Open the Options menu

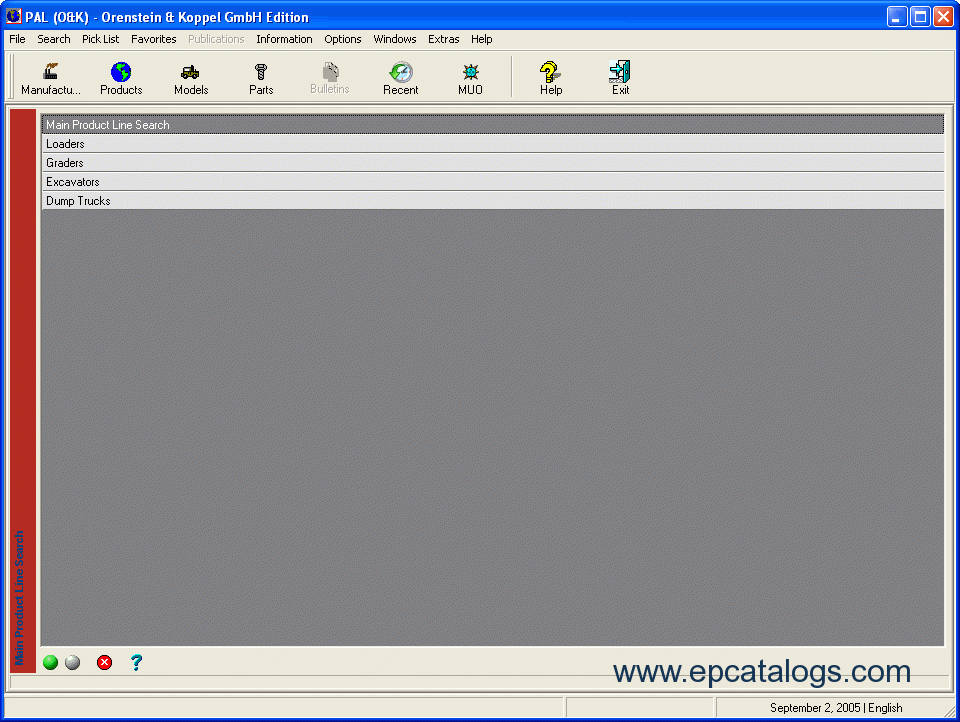click(x=342, y=39)
